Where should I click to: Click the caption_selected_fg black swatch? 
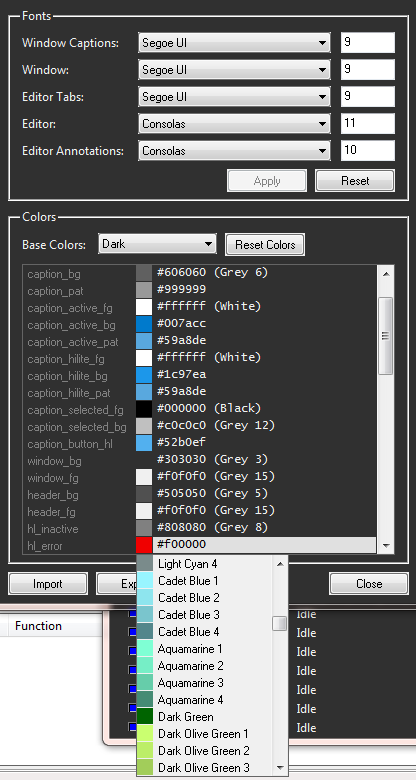coord(144,409)
